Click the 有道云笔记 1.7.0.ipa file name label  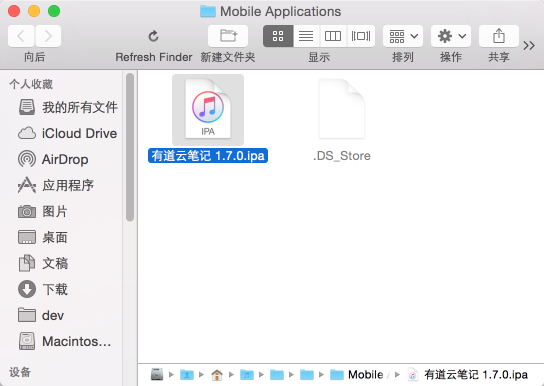[x=208, y=156]
